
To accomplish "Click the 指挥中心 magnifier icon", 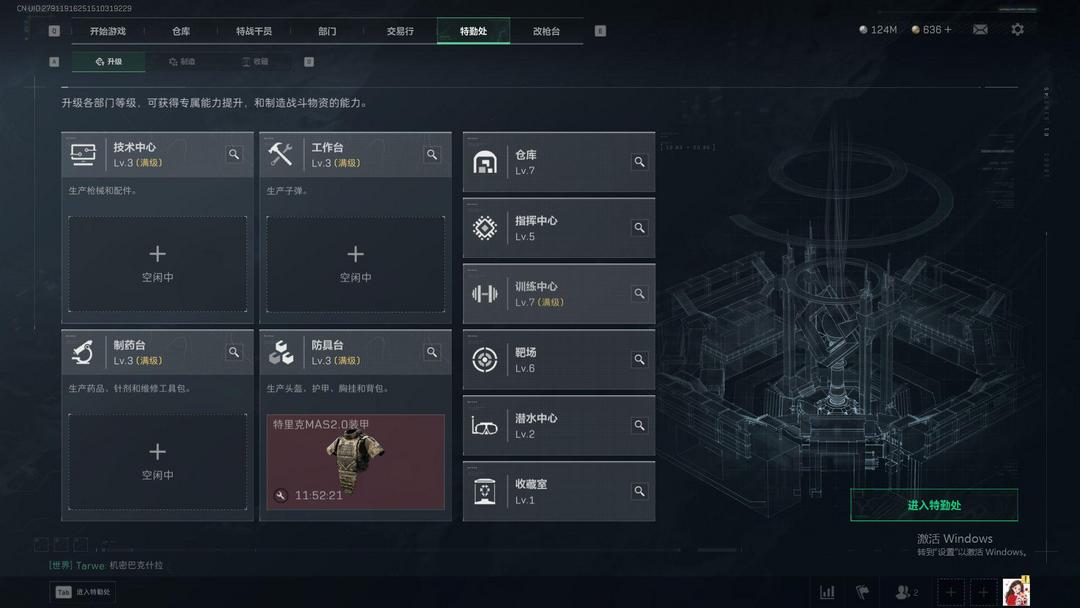I will 639,228.
